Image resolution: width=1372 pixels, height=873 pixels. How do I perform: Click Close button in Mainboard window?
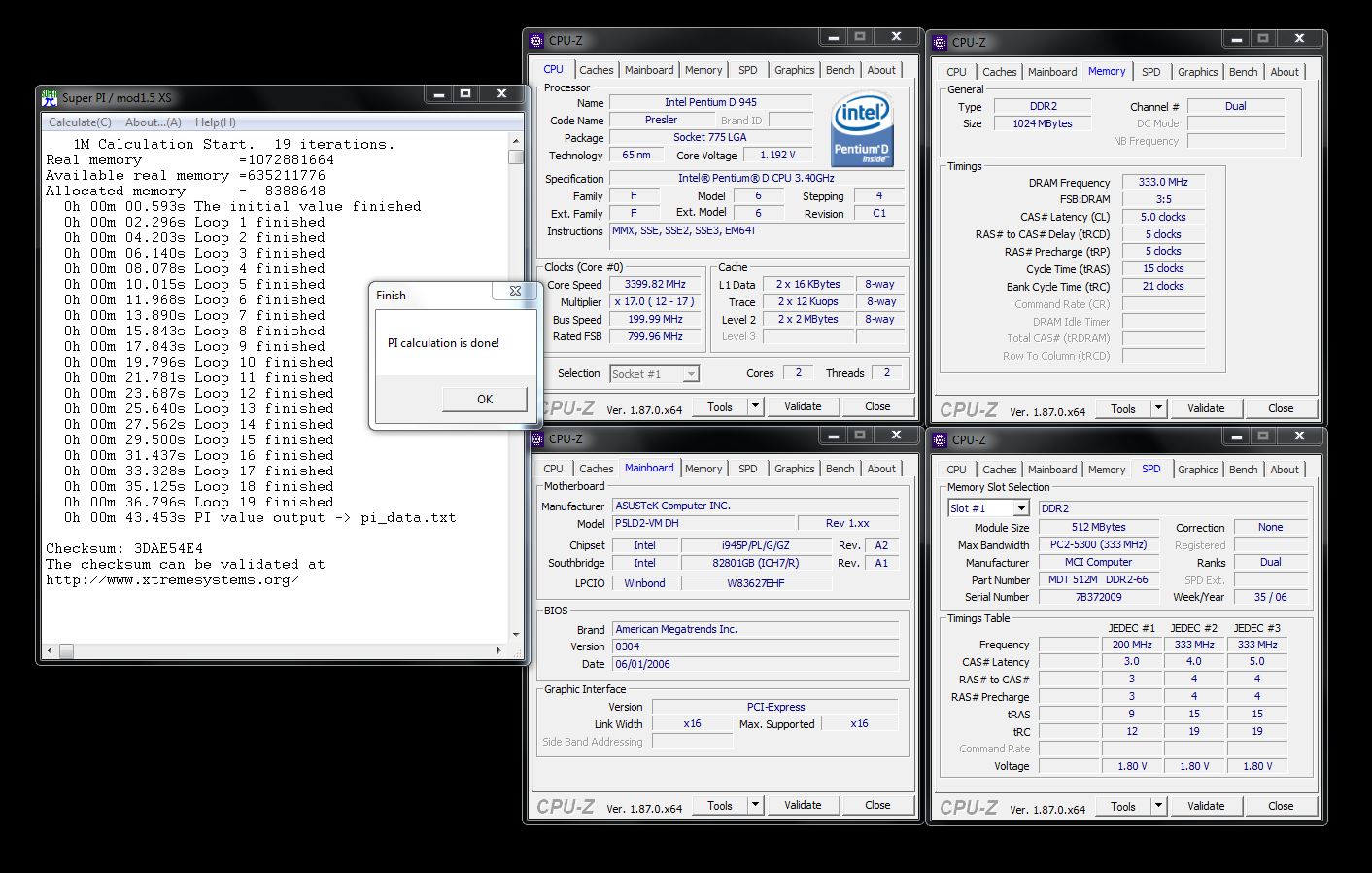(x=877, y=805)
